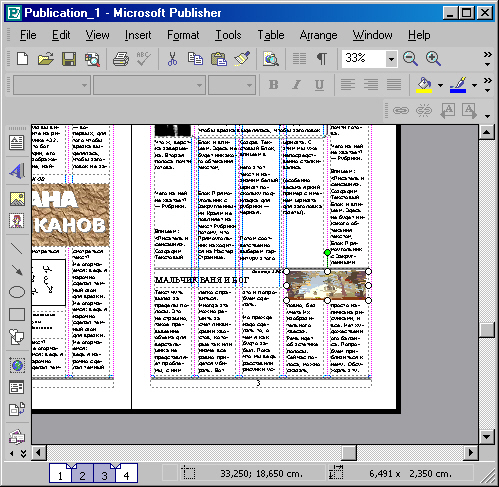Open the Arrange menu
Screen dimensions: 499x487
(318, 35)
